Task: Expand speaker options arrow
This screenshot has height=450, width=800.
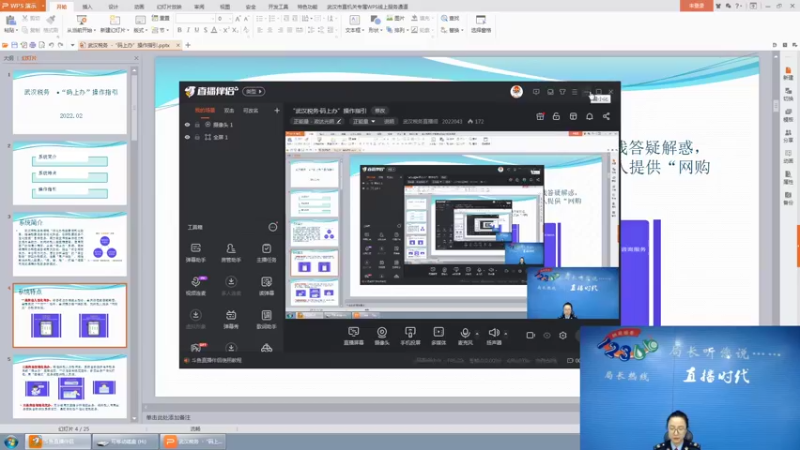Action: tap(506, 334)
